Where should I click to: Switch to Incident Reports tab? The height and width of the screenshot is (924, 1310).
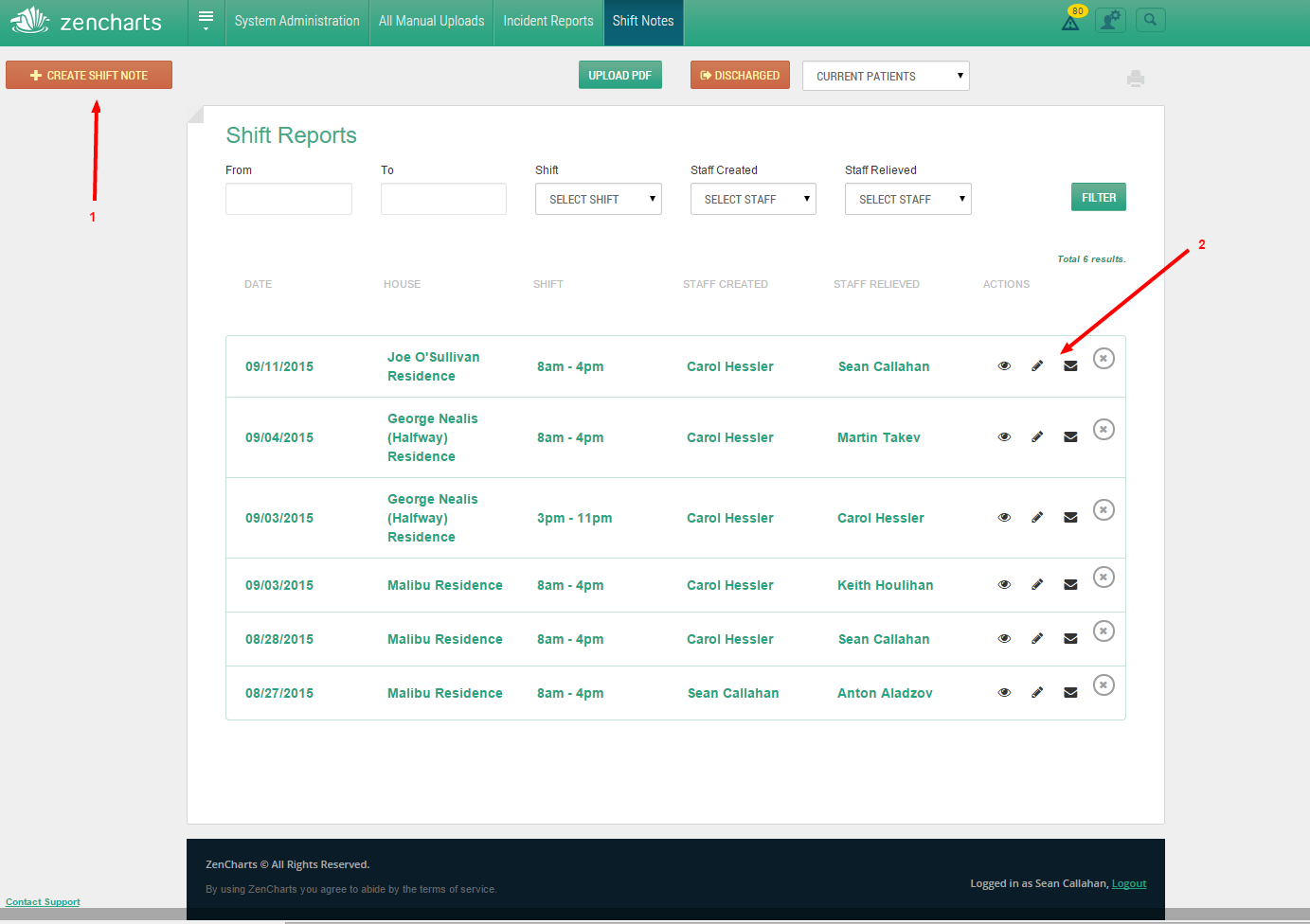548,21
